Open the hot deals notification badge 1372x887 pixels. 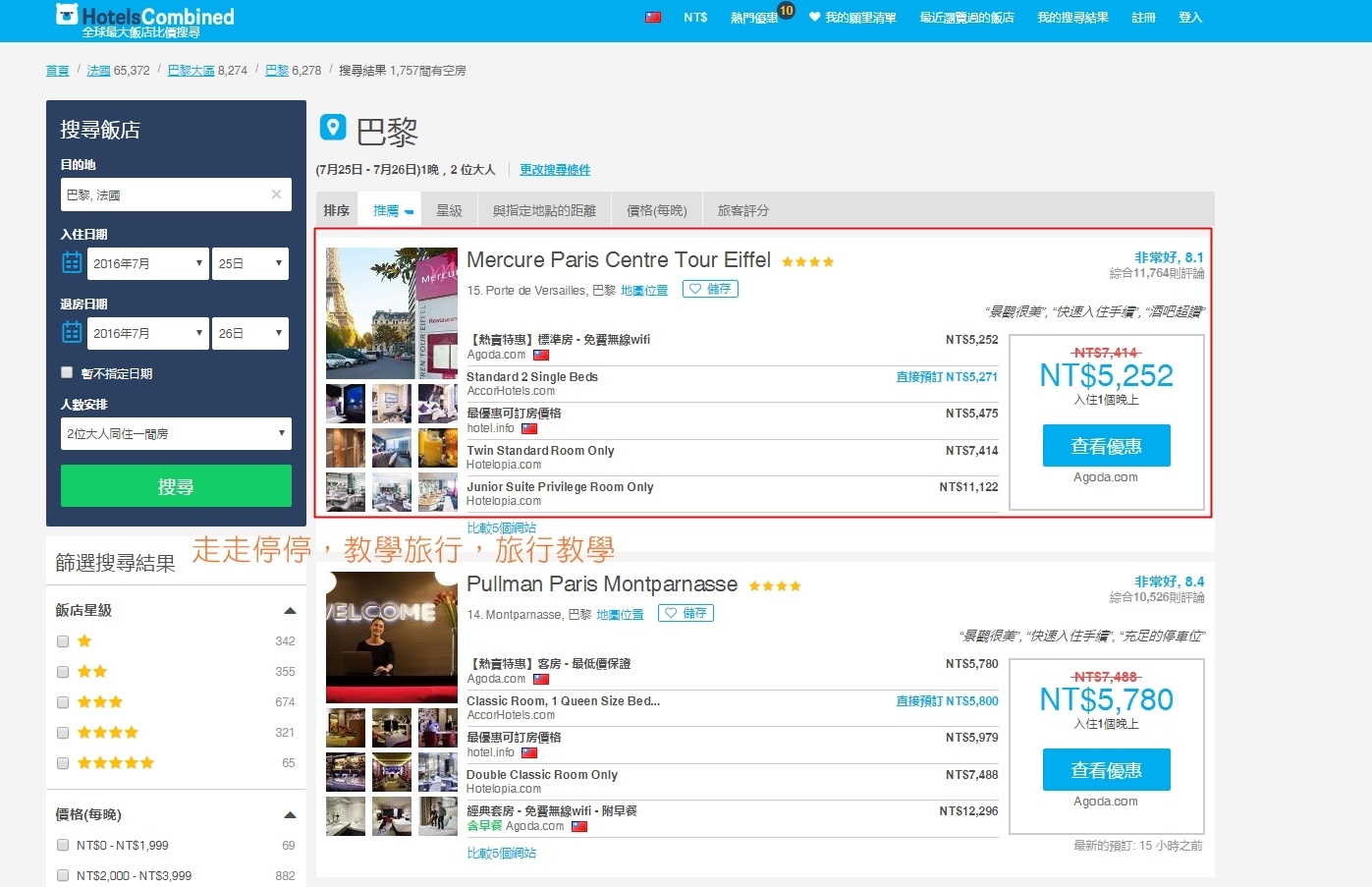pos(786,11)
